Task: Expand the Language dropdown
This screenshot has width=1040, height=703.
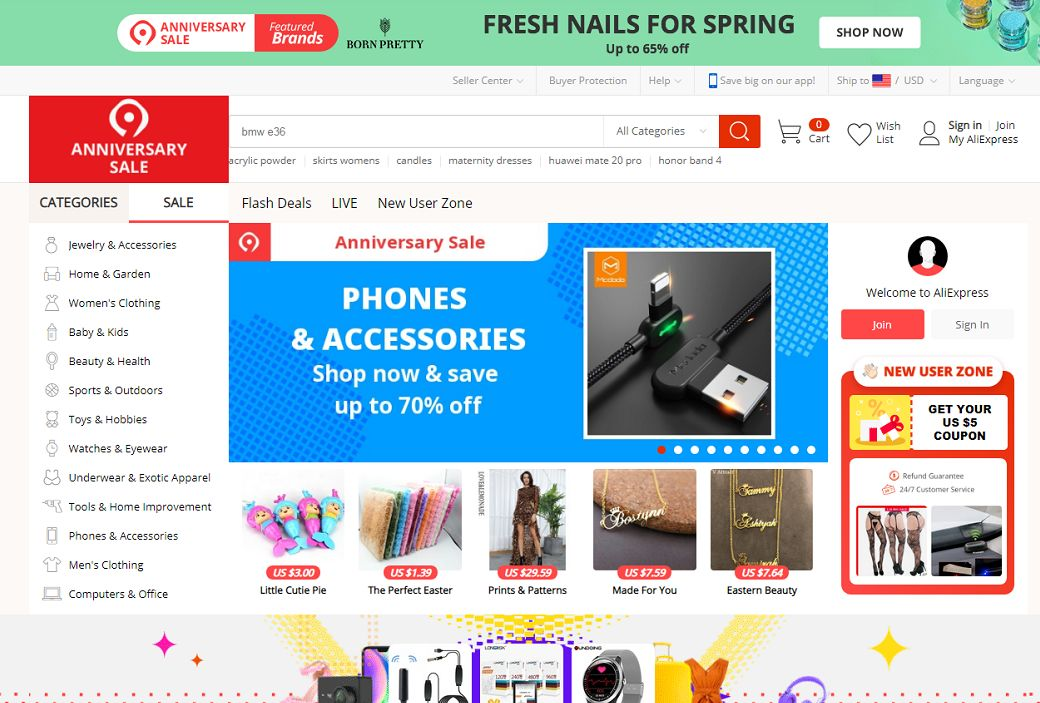Action: coord(986,80)
